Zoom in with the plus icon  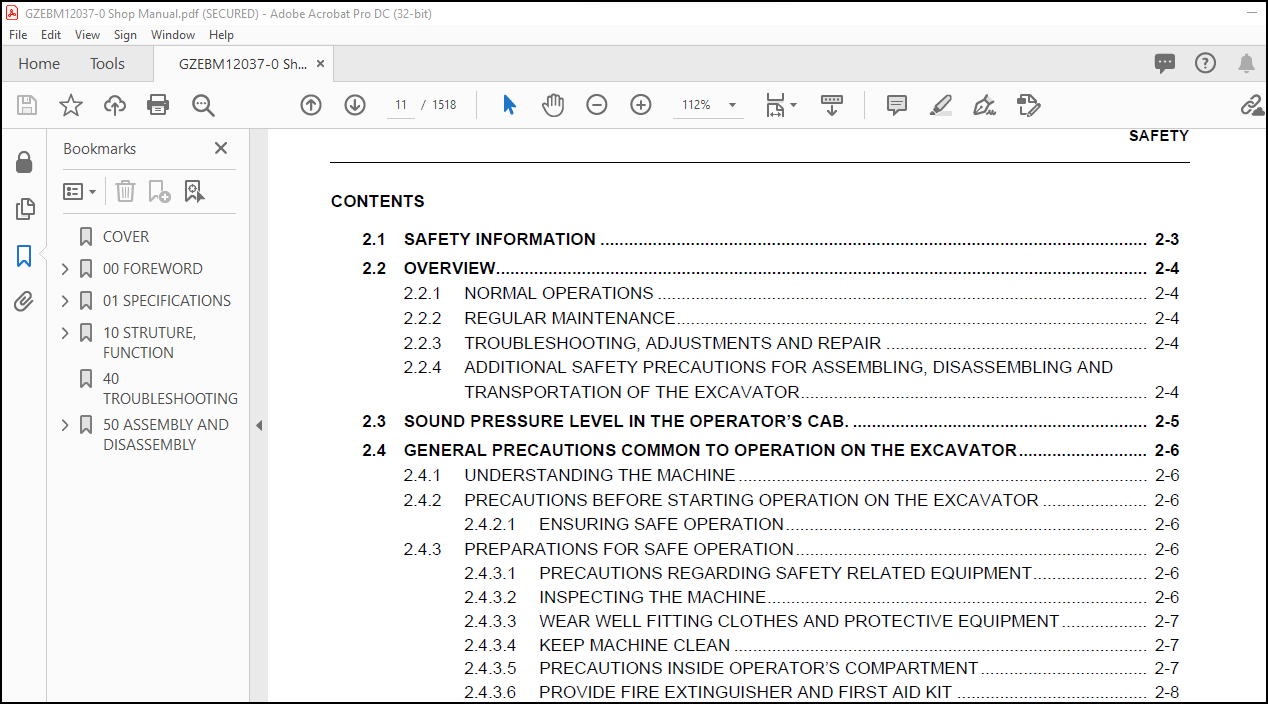pyautogui.click(x=641, y=105)
